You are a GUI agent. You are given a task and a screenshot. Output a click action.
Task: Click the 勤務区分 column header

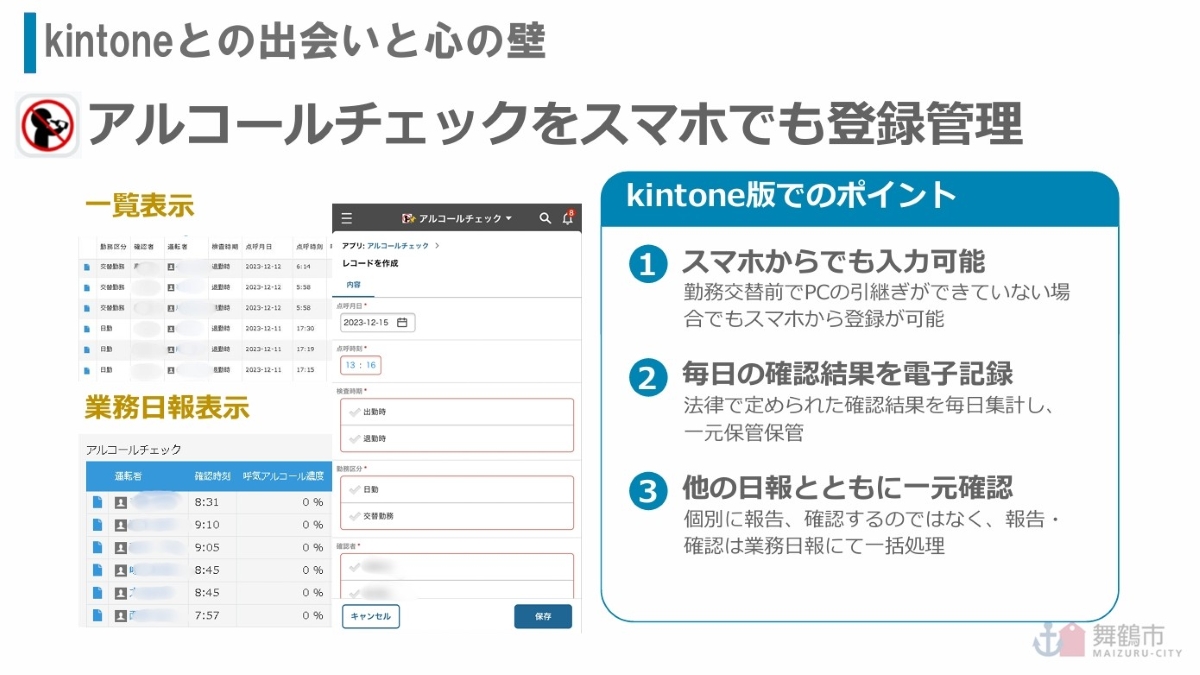(x=111, y=246)
